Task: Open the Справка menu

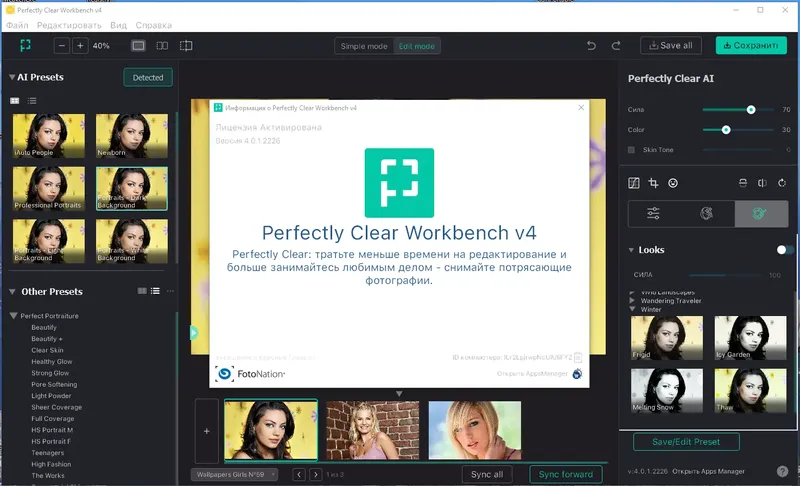Action: [x=154, y=25]
